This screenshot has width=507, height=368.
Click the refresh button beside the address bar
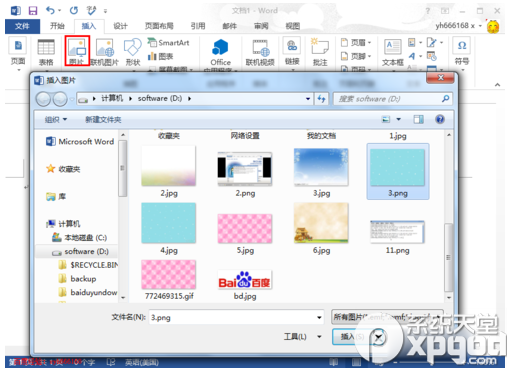[x=321, y=99]
